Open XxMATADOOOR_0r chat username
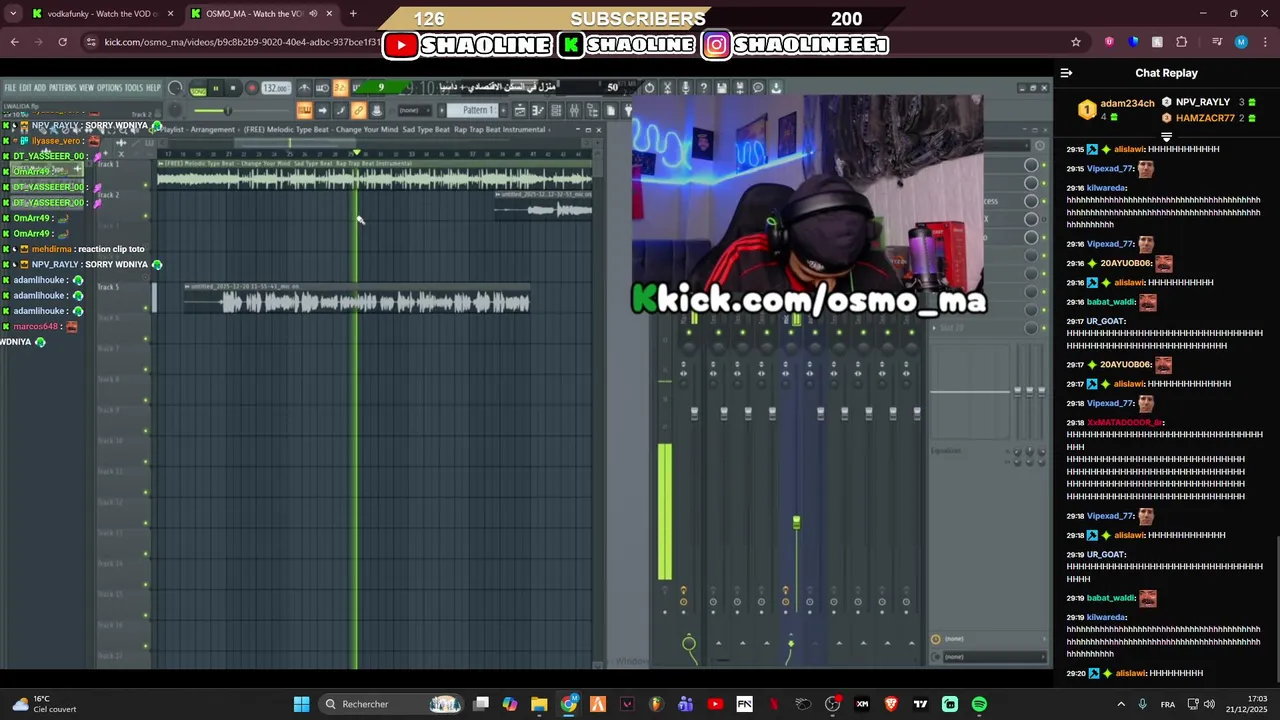1280x720 pixels. coord(1125,422)
